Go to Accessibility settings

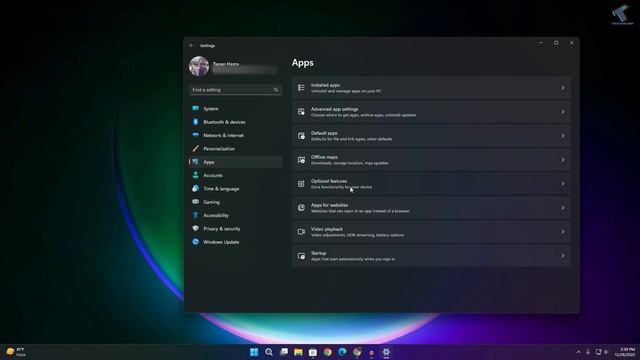point(236,215)
